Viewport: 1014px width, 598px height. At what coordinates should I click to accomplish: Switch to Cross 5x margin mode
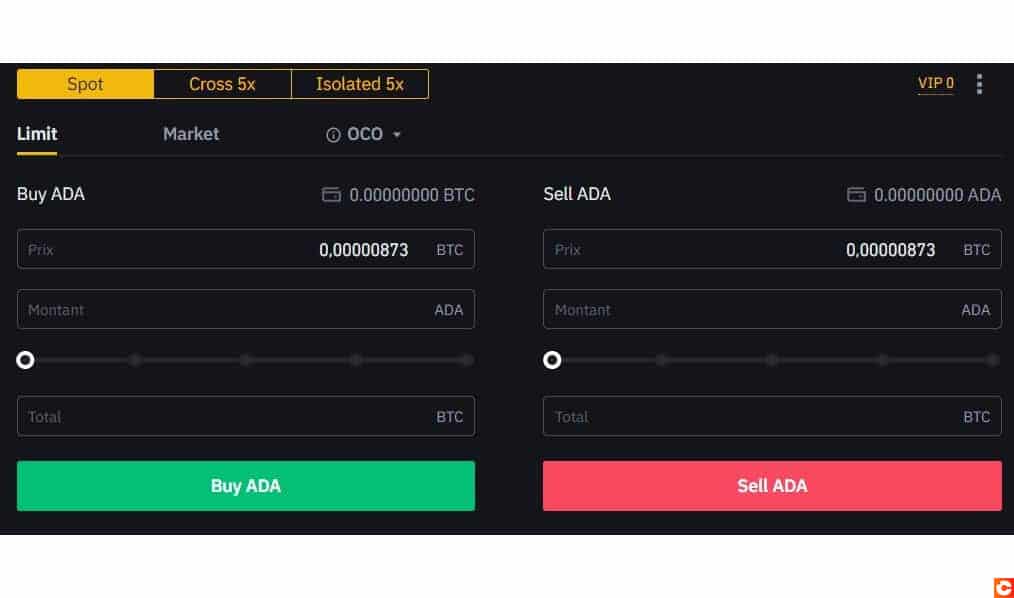[222, 84]
